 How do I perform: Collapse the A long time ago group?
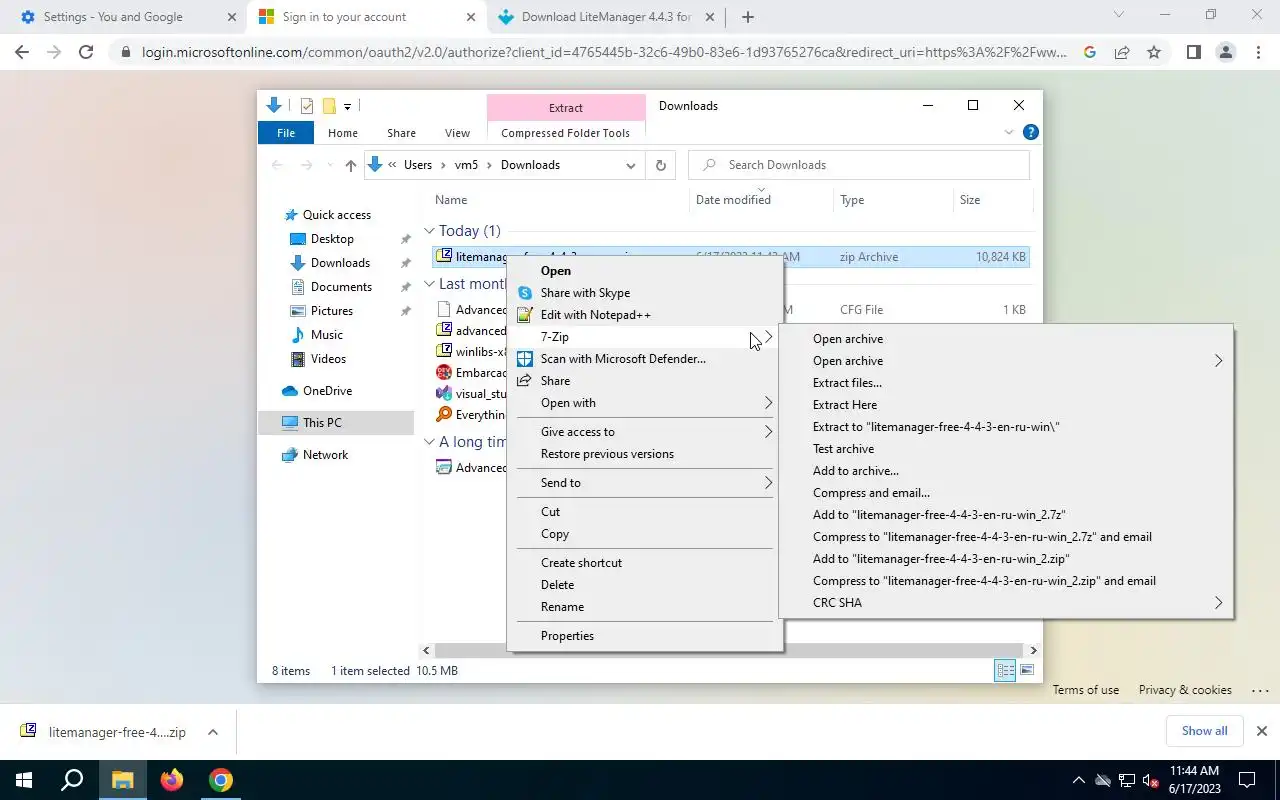429,442
